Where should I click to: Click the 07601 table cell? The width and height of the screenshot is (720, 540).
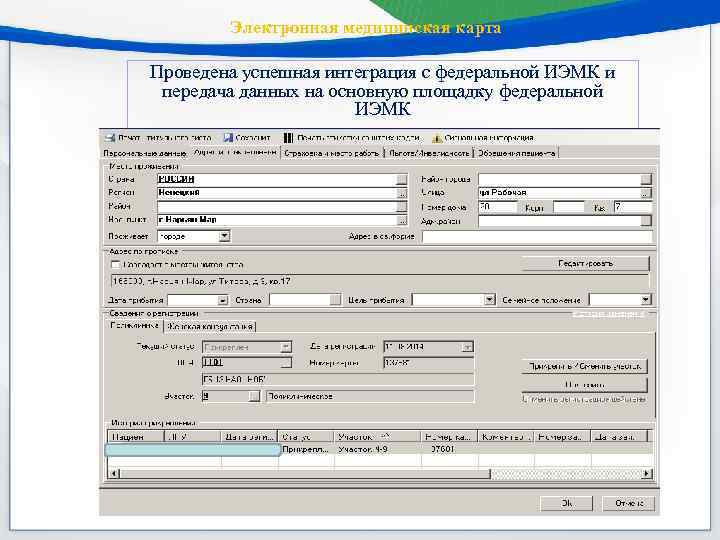(x=450, y=449)
